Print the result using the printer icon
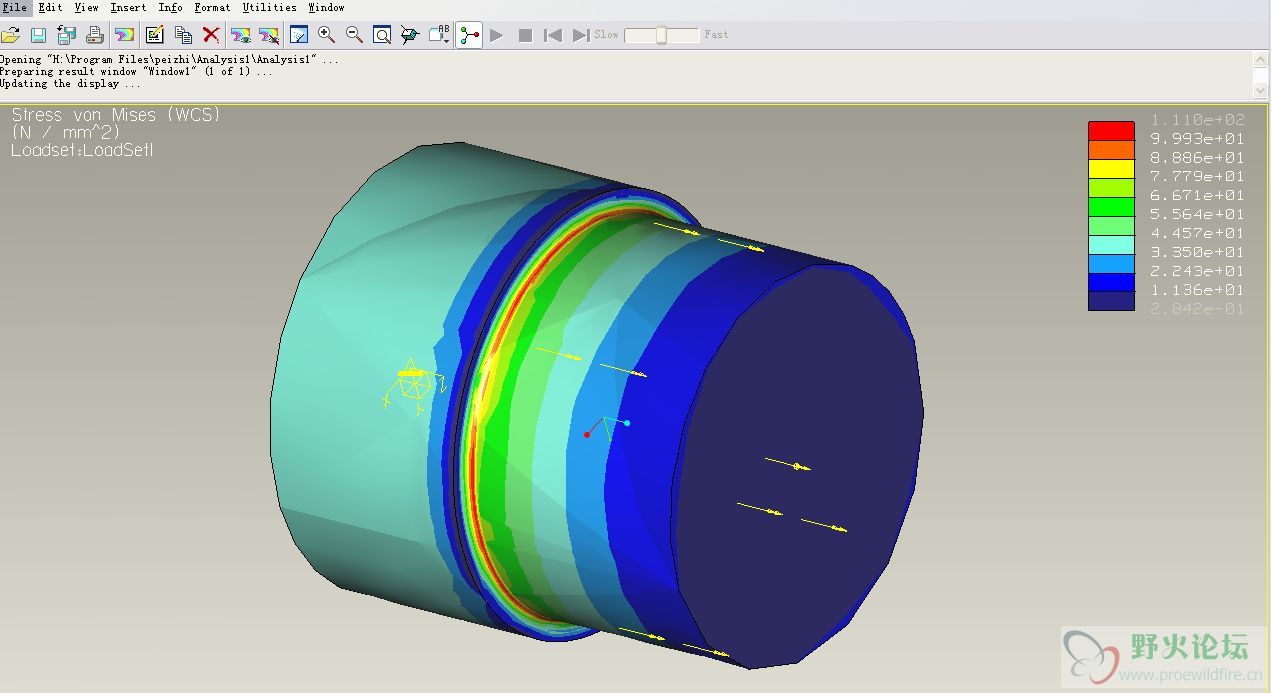 [95, 35]
